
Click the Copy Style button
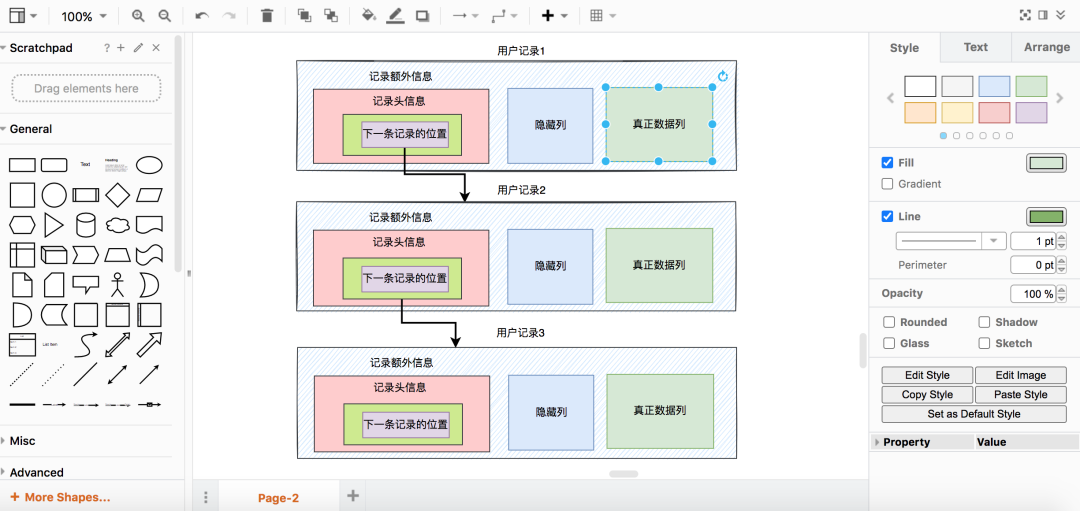coord(927,395)
